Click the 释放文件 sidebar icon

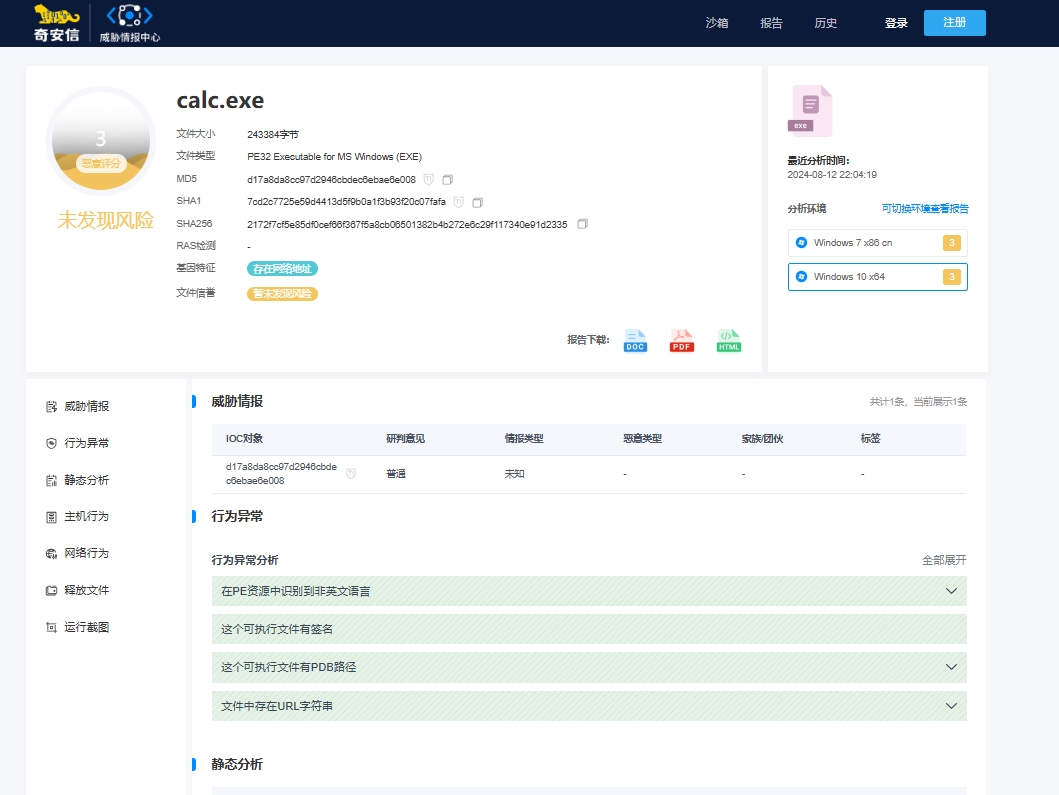click(51, 590)
